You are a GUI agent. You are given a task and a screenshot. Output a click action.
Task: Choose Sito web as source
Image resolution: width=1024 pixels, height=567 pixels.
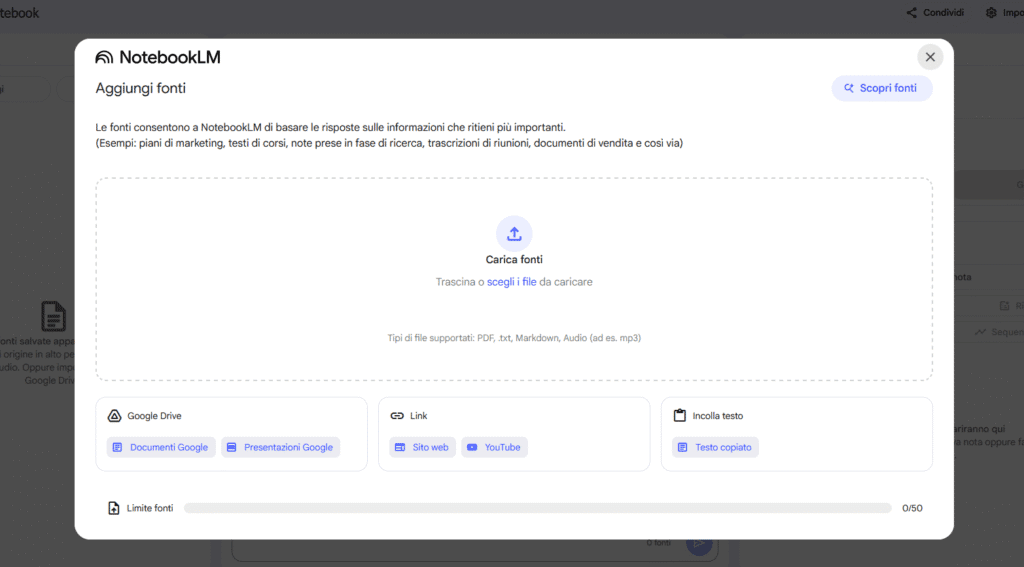tap(423, 447)
